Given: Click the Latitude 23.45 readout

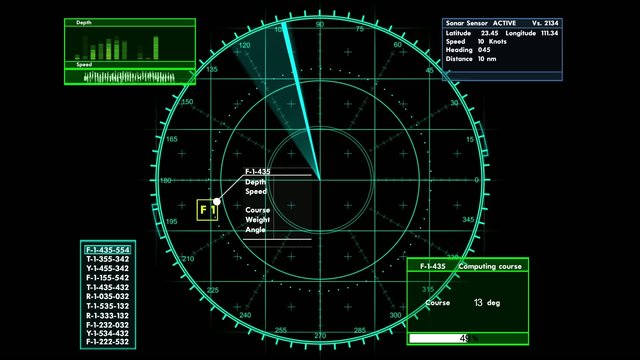Looking at the screenshot, I should pos(472,33).
